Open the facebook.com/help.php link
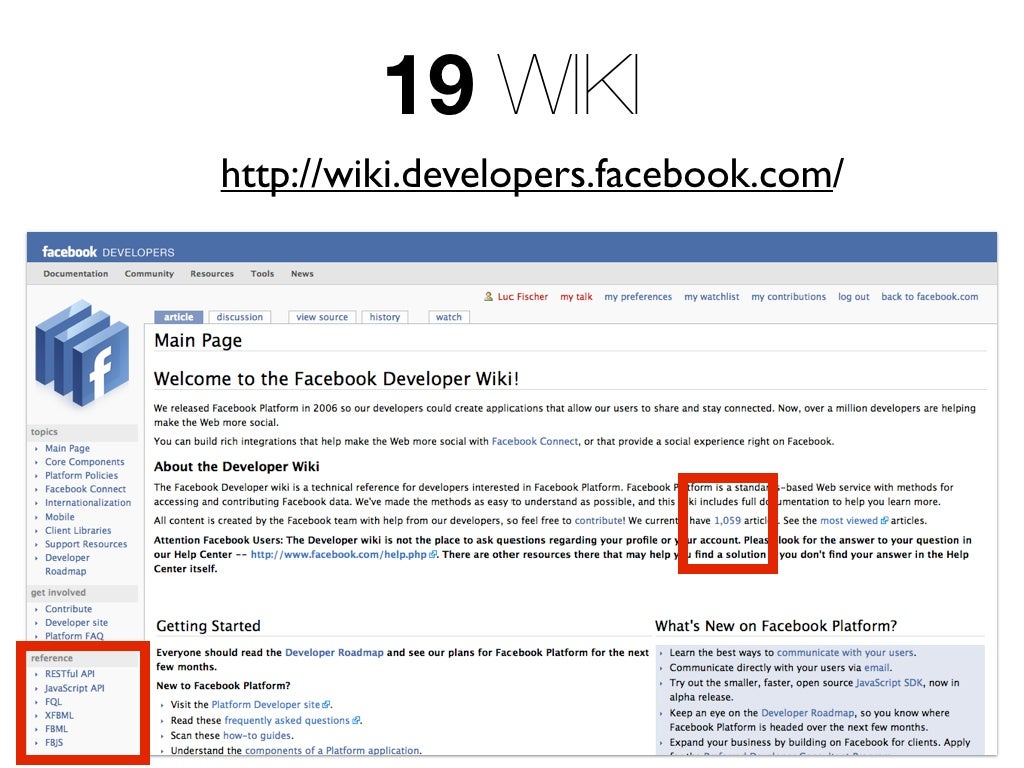 tap(344, 554)
